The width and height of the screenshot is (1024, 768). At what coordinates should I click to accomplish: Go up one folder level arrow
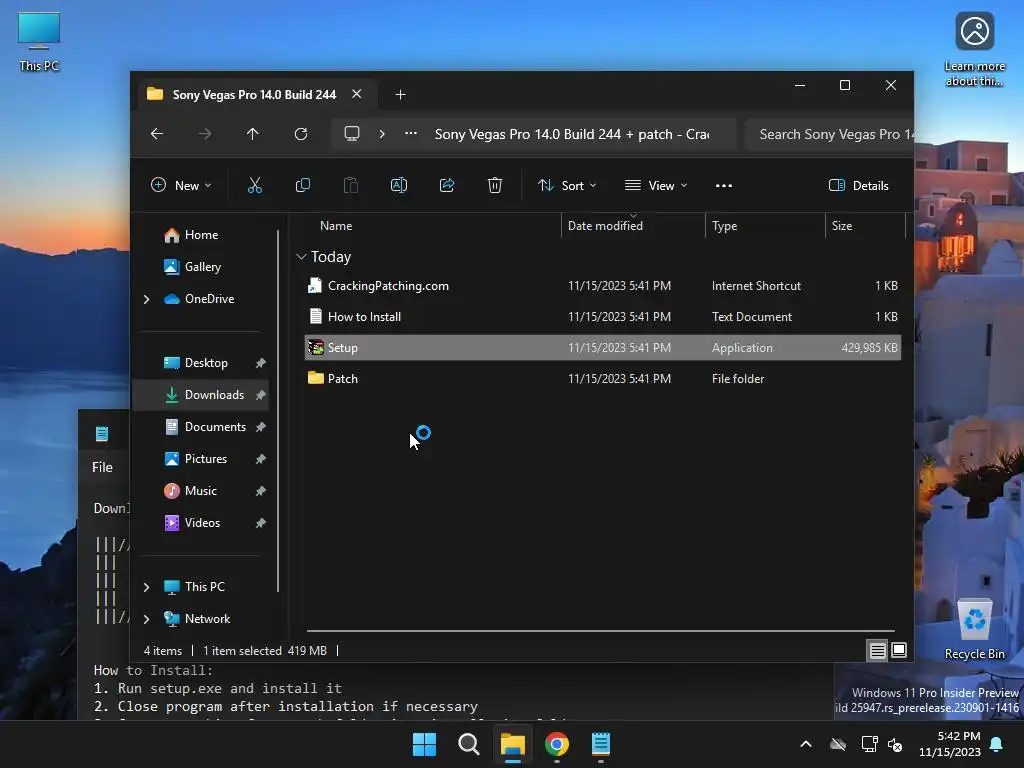pos(253,134)
